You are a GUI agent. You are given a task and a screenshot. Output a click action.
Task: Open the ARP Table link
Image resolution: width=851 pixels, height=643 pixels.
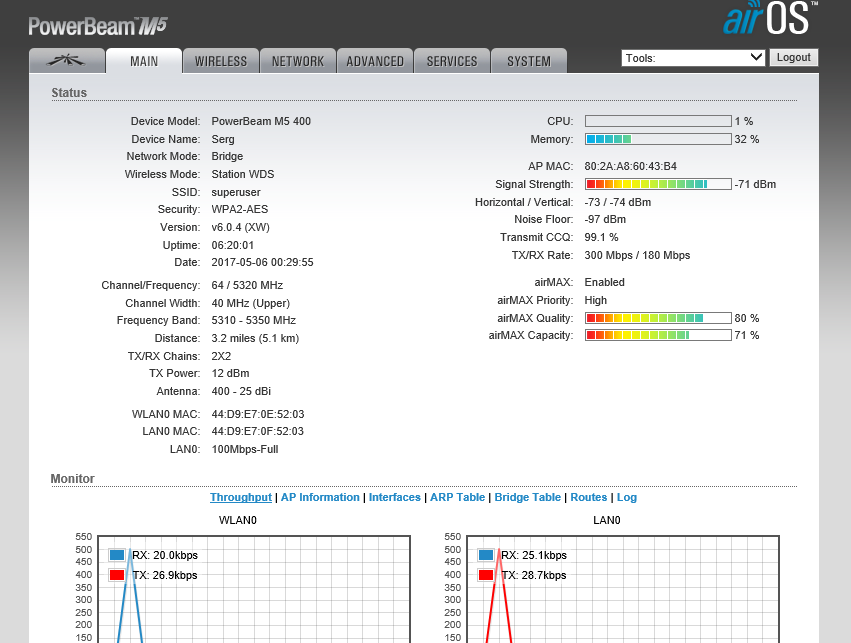click(457, 497)
